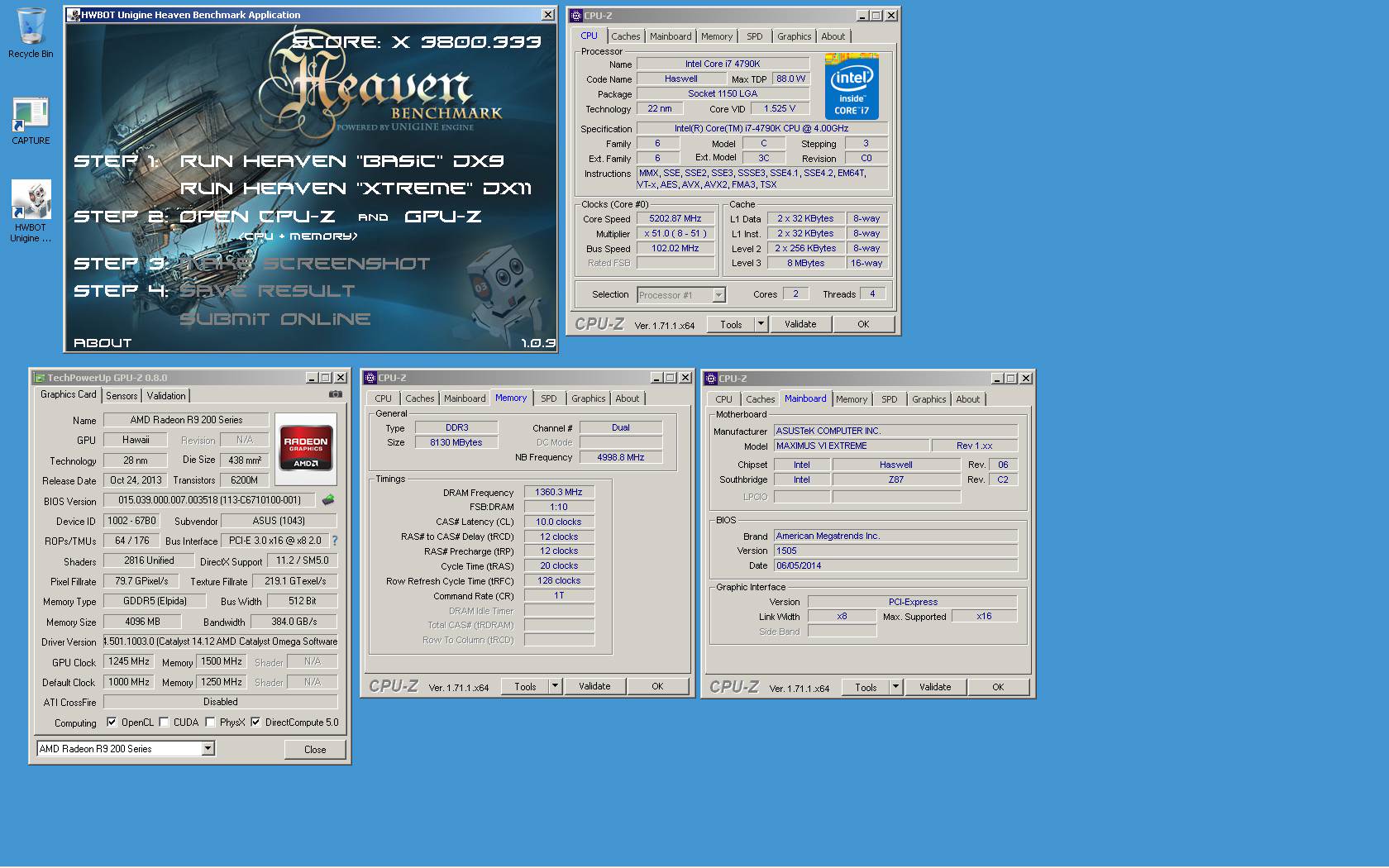Click the CPU-Z Memory window title icon
The width and height of the screenshot is (1389, 868).
[370, 378]
